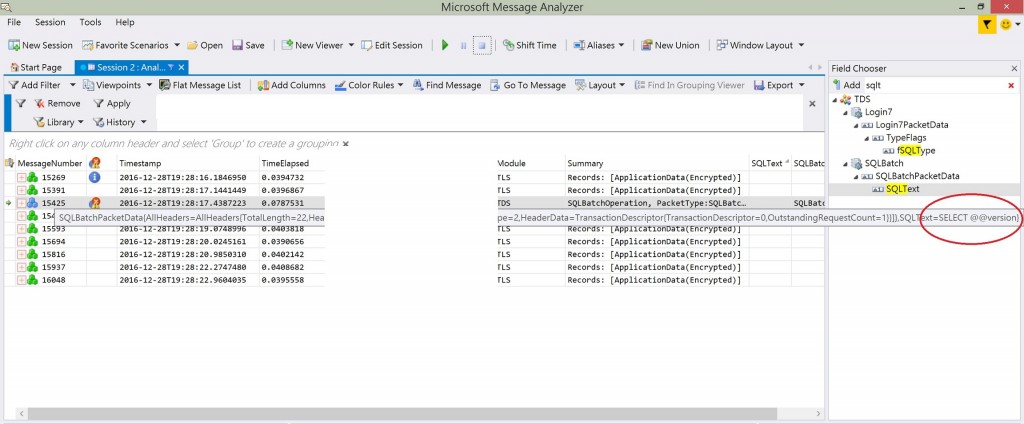The width and height of the screenshot is (1024, 424).
Task: Click Go To Message button
Action: pyautogui.click(x=528, y=85)
